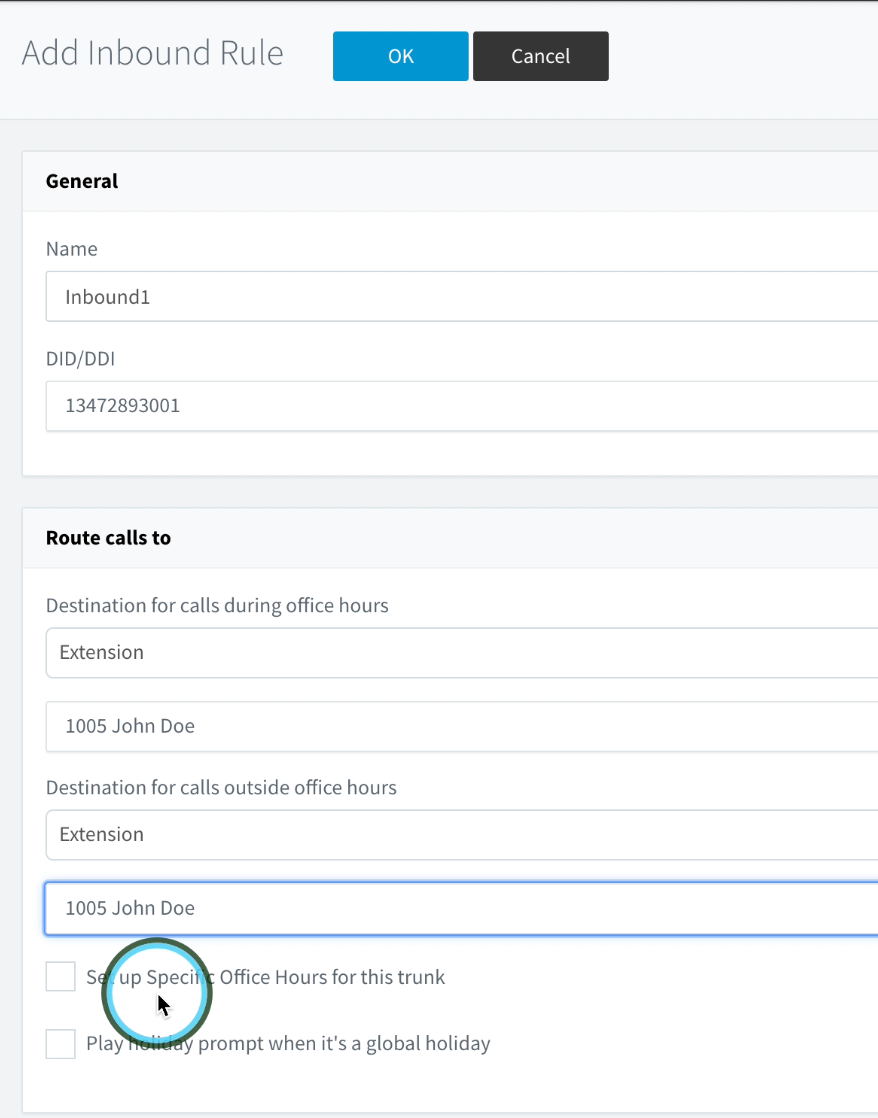This screenshot has height=1118, width=878.
Task: Click the blue OK button
Action: 400,56
